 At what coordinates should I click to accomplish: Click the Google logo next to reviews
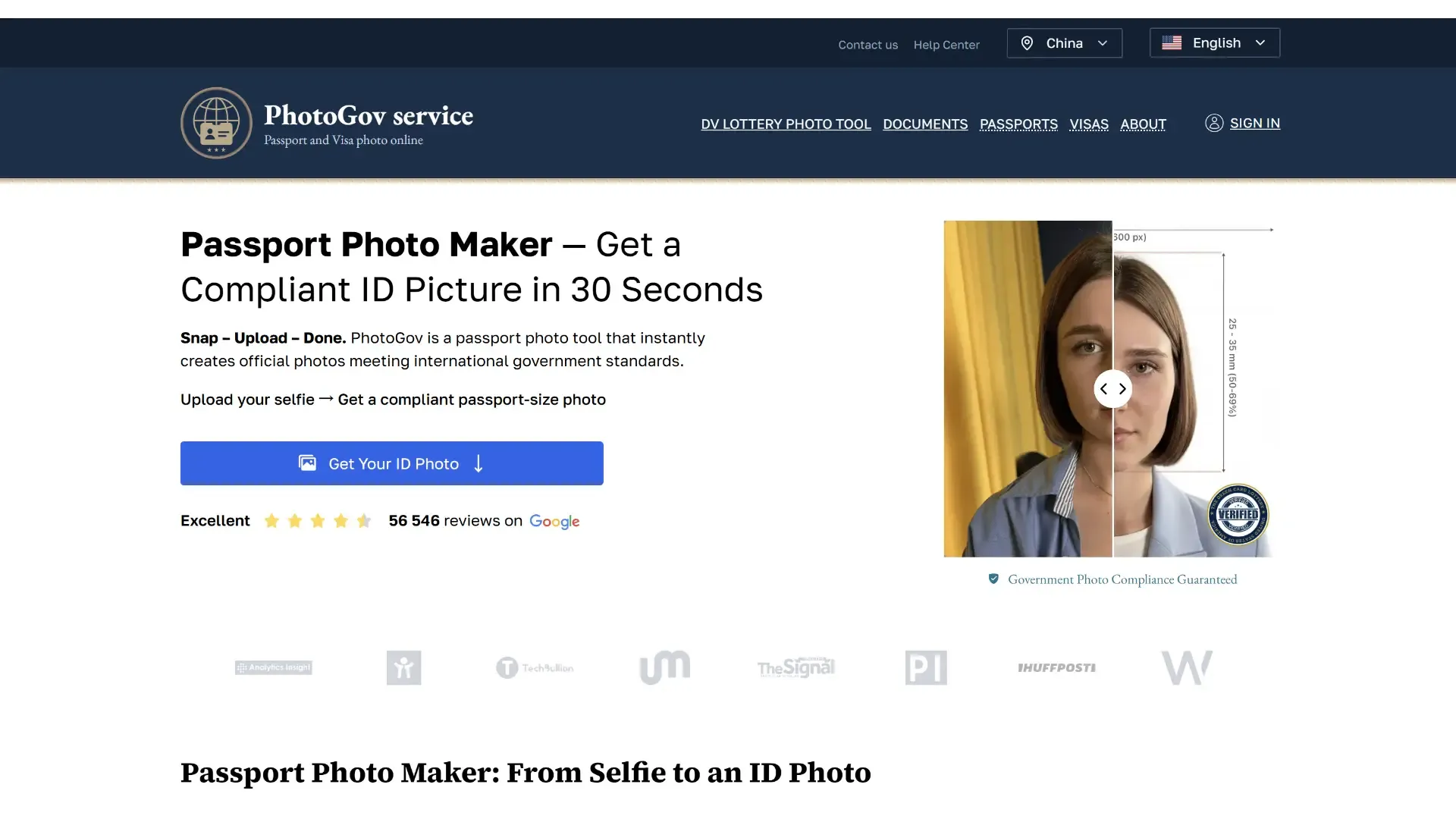coord(554,522)
